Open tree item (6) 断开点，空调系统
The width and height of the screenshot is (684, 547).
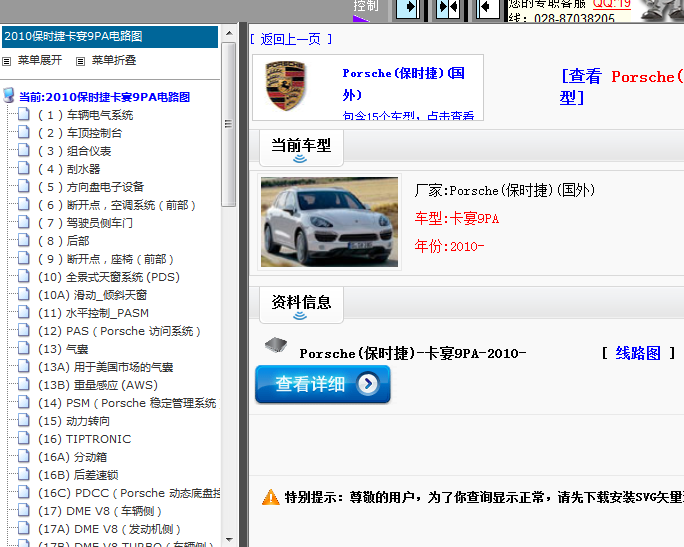coord(116,205)
